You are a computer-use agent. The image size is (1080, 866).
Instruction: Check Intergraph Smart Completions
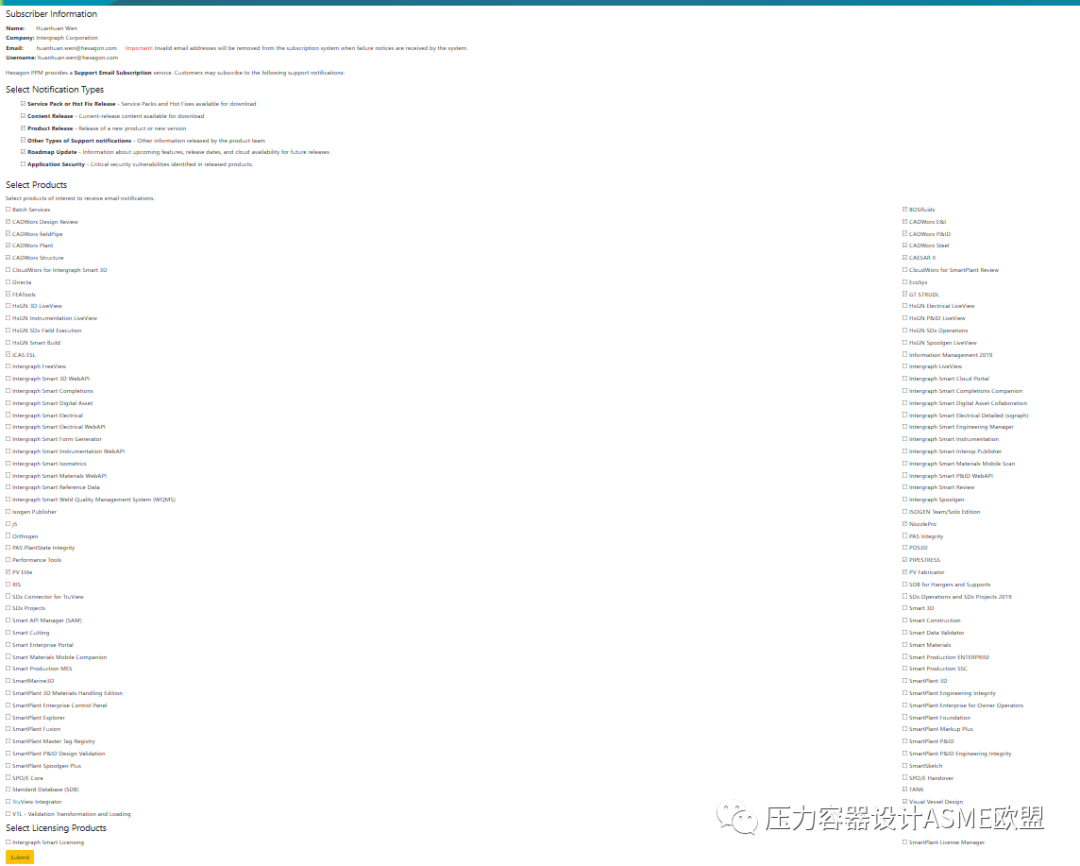8,391
